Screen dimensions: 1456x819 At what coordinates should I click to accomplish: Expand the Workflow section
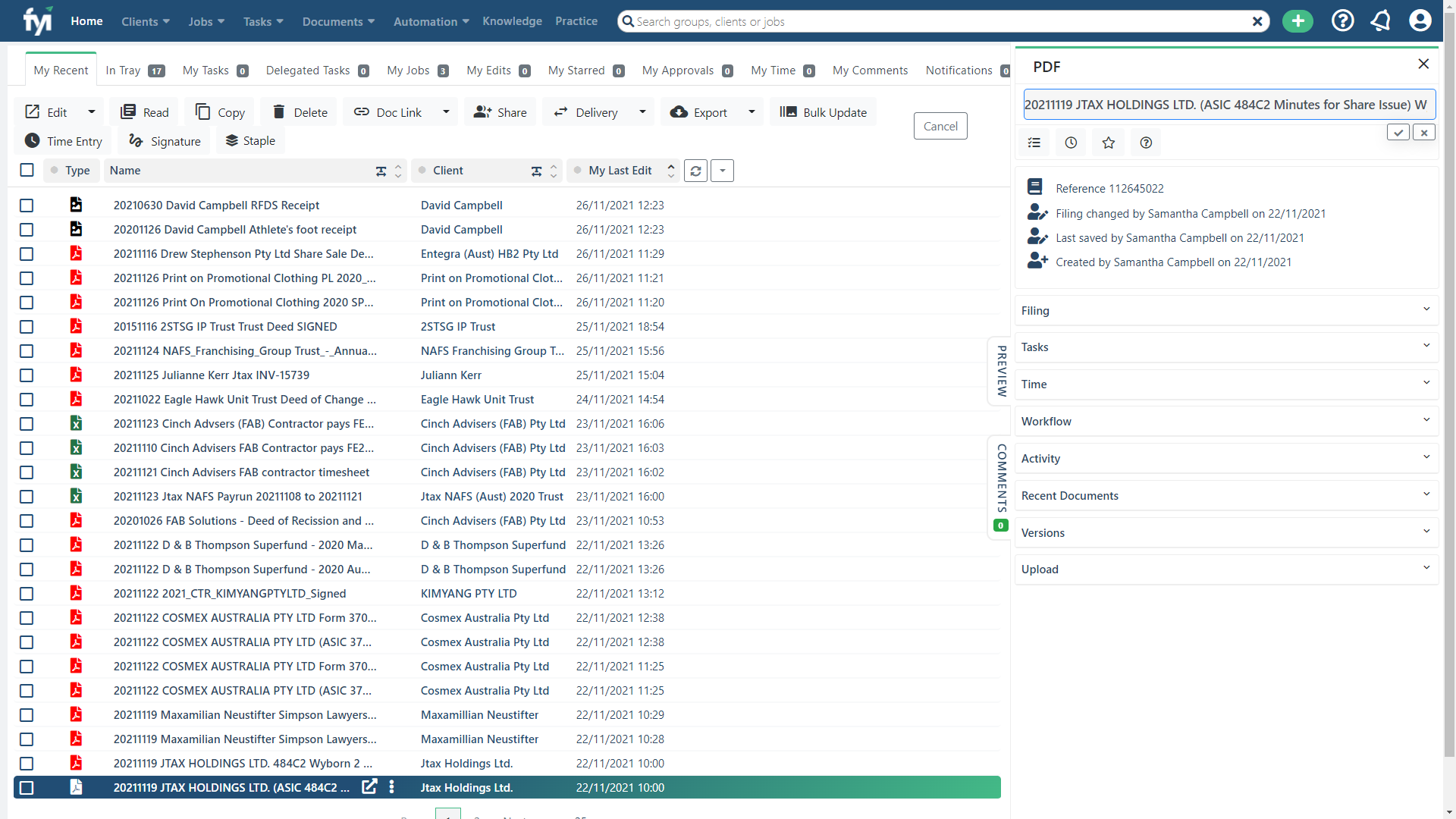pyautogui.click(x=1226, y=421)
